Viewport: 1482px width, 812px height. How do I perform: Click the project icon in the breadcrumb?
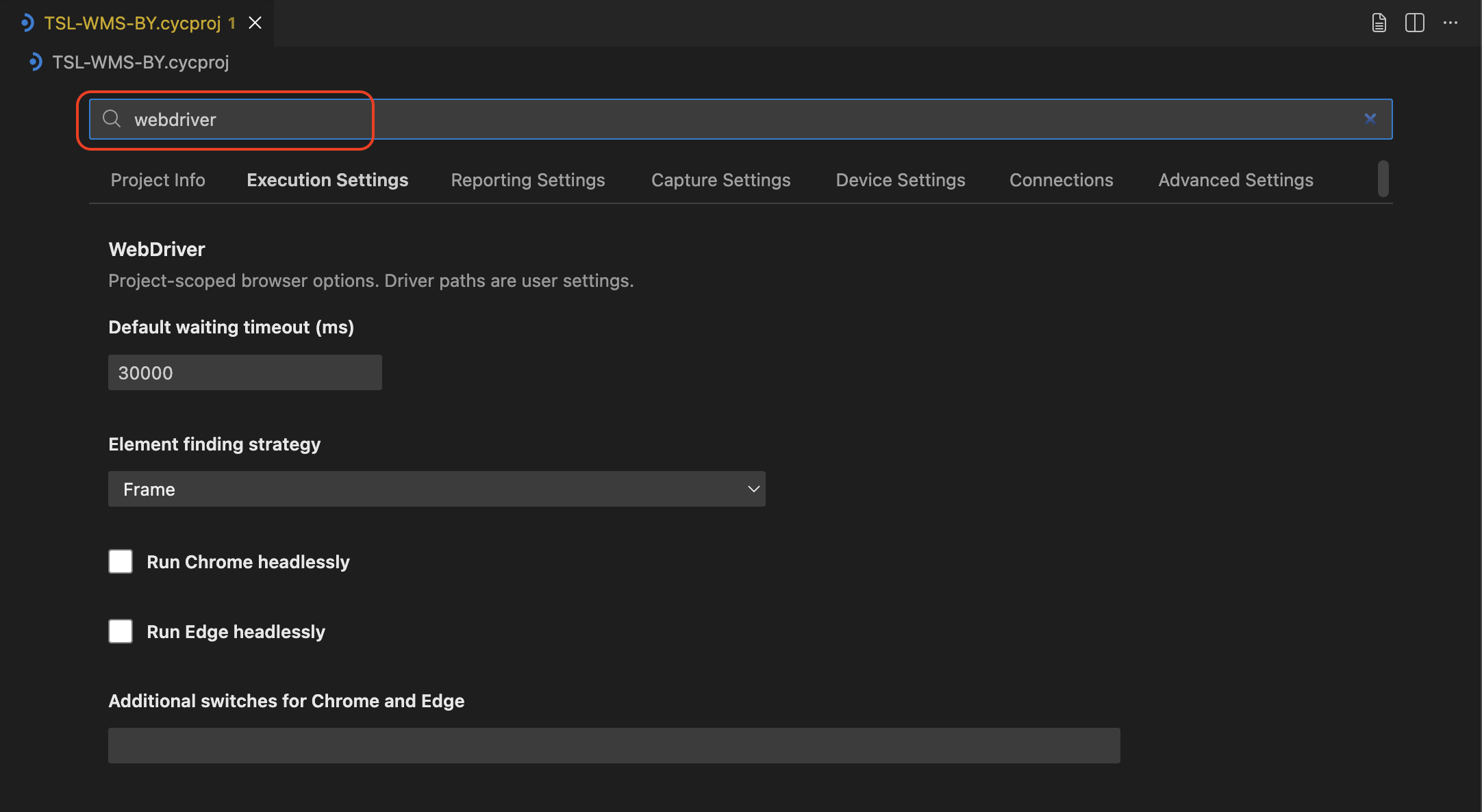pyautogui.click(x=35, y=62)
